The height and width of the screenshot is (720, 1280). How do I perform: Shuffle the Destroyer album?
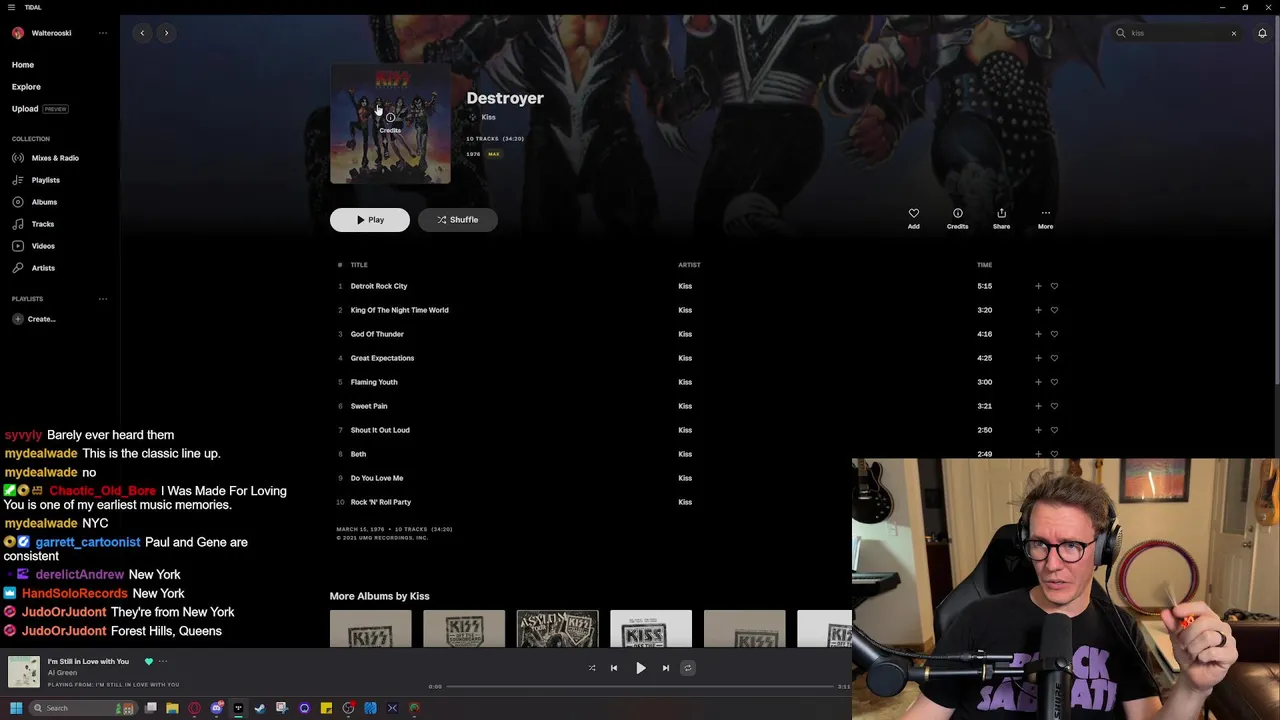[x=458, y=220]
